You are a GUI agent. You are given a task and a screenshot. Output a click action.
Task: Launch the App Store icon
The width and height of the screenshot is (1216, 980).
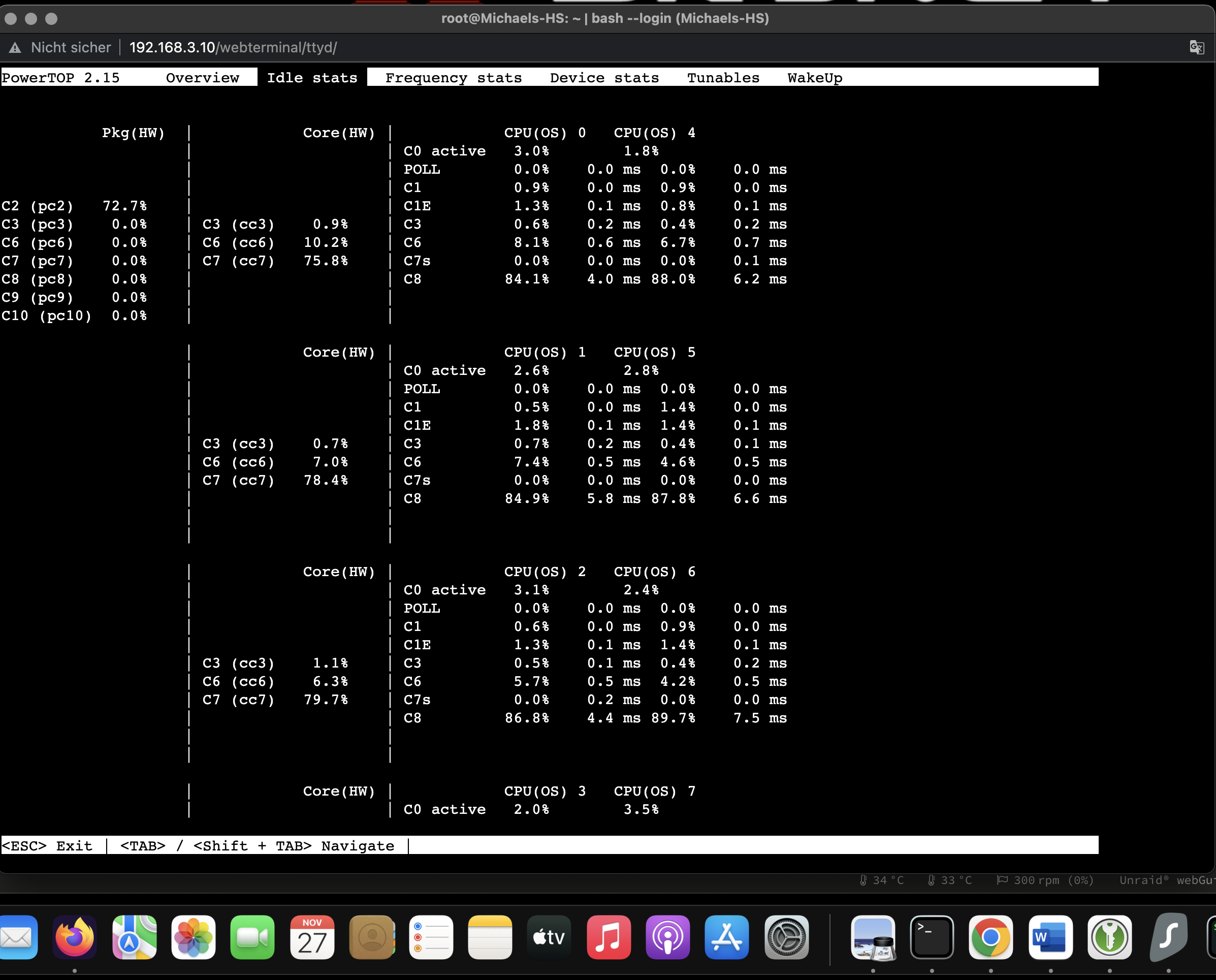[726, 937]
